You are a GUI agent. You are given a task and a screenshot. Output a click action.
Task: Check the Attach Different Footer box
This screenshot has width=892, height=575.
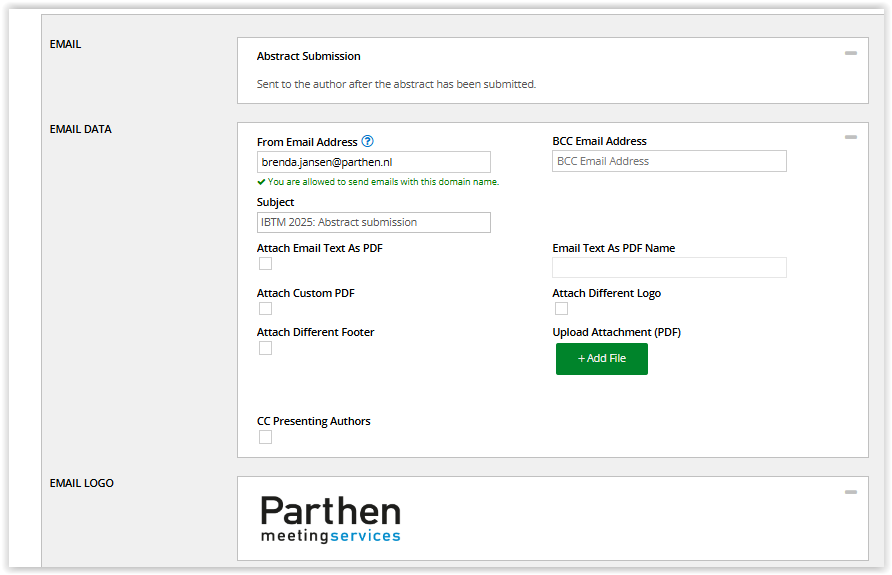(x=265, y=348)
